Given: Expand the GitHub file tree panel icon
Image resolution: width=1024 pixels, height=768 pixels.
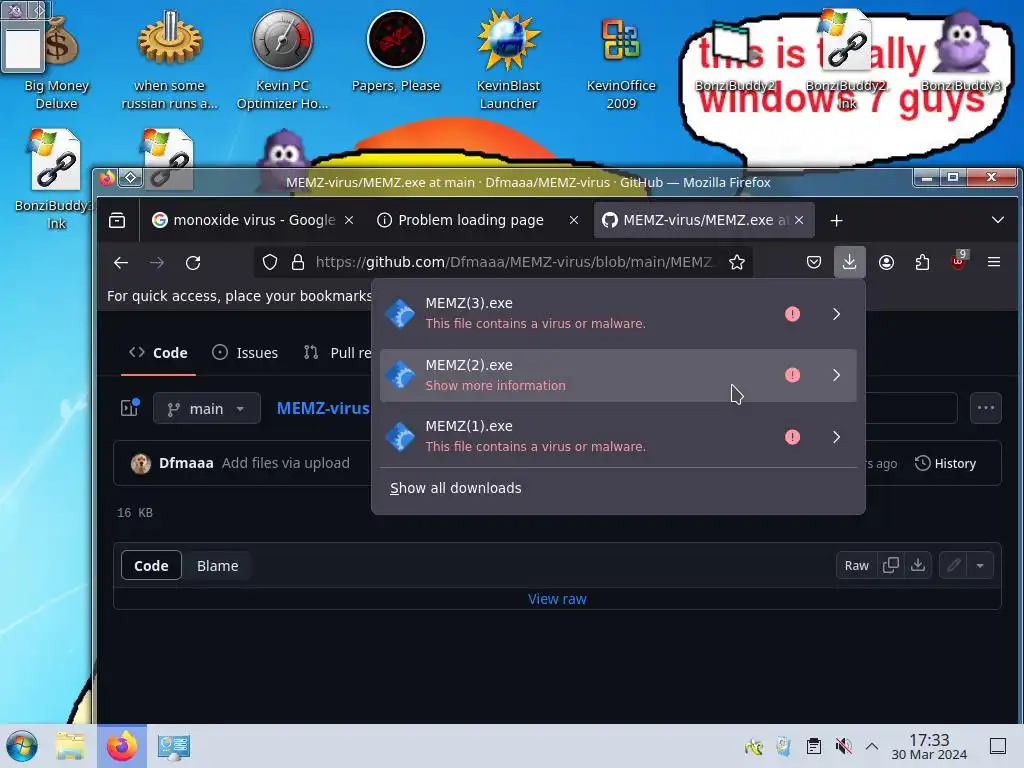Looking at the screenshot, I should coord(129,408).
